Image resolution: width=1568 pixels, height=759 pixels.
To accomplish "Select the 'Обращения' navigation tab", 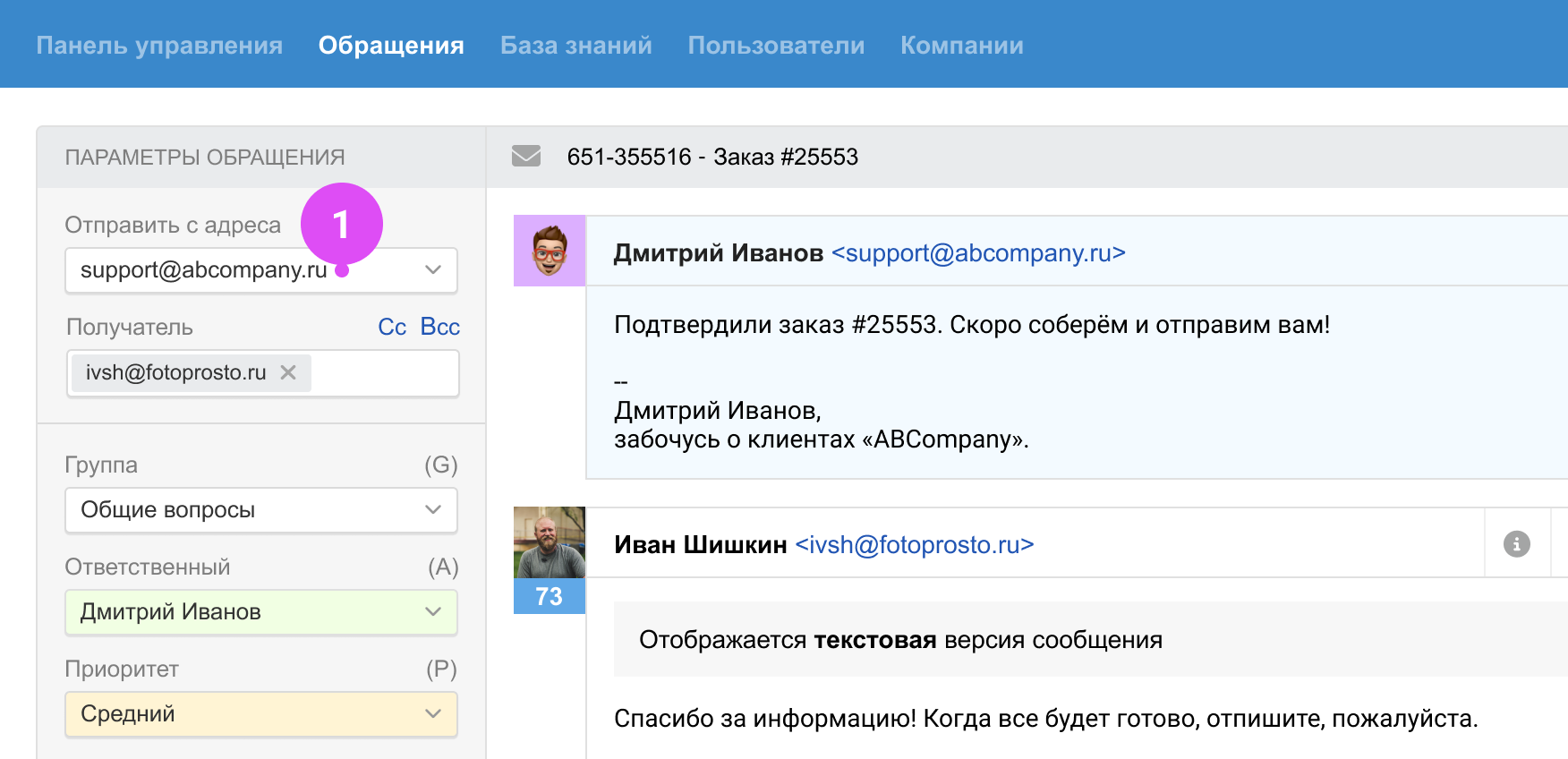I will point(391,46).
